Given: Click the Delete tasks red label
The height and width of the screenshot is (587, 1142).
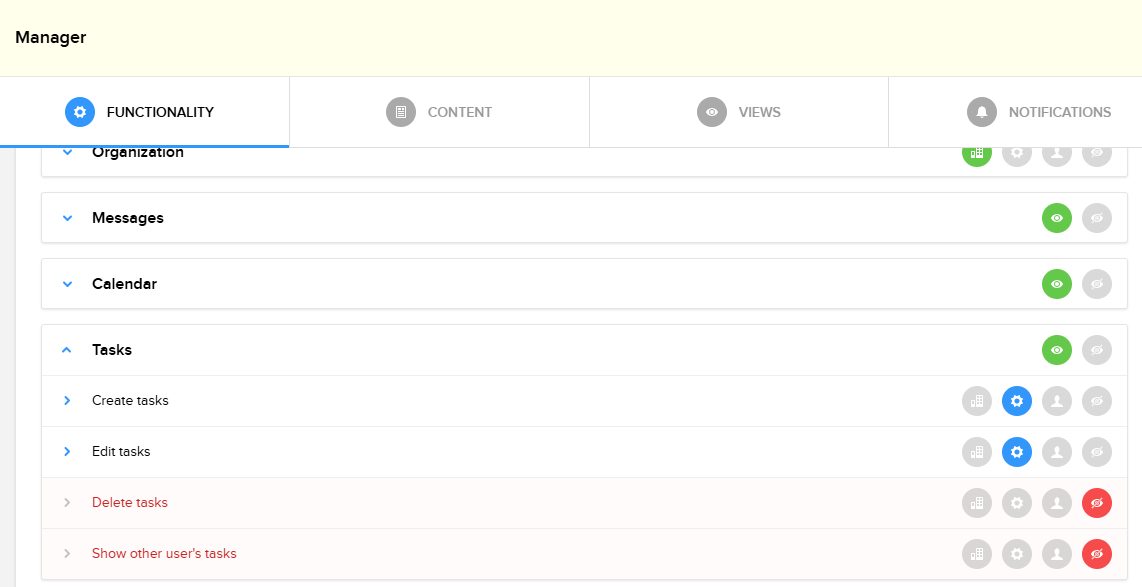Looking at the screenshot, I should click(129, 502).
